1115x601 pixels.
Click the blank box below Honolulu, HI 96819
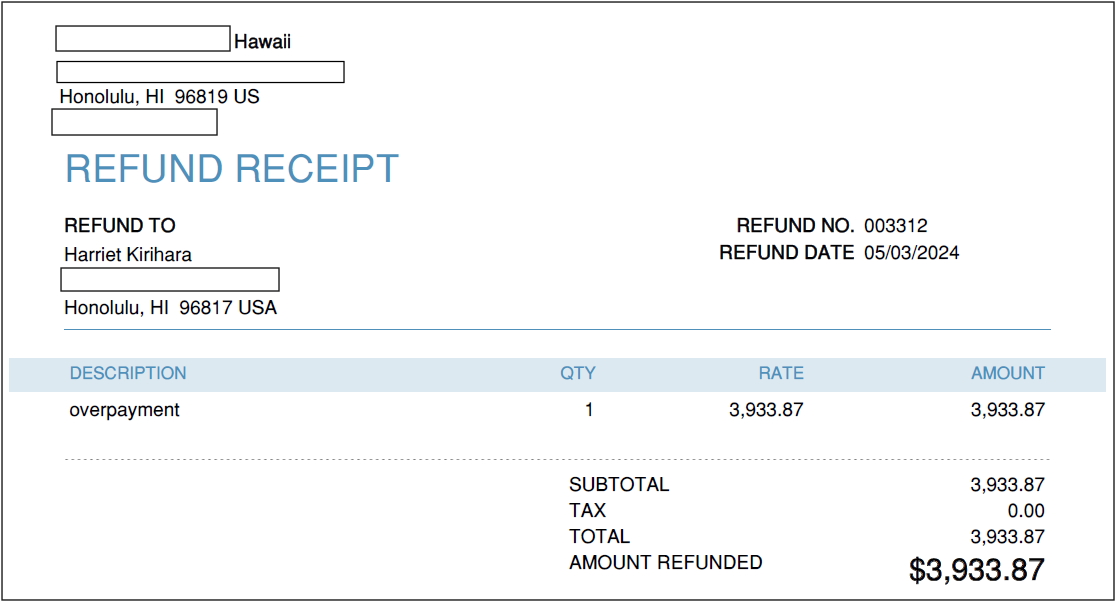click(x=134, y=122)
